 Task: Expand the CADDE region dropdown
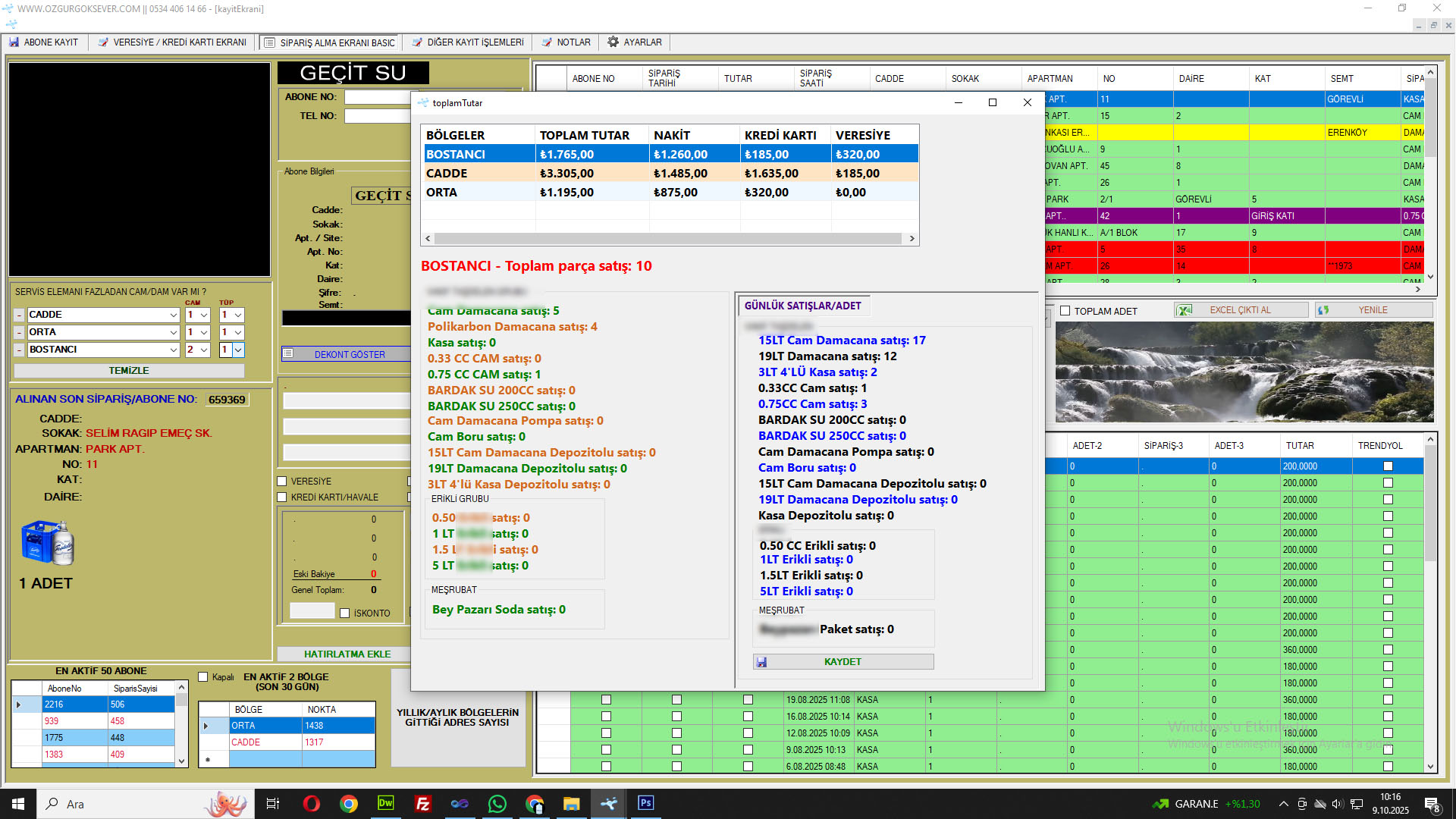pyautogui.click(x=174, y=315)
